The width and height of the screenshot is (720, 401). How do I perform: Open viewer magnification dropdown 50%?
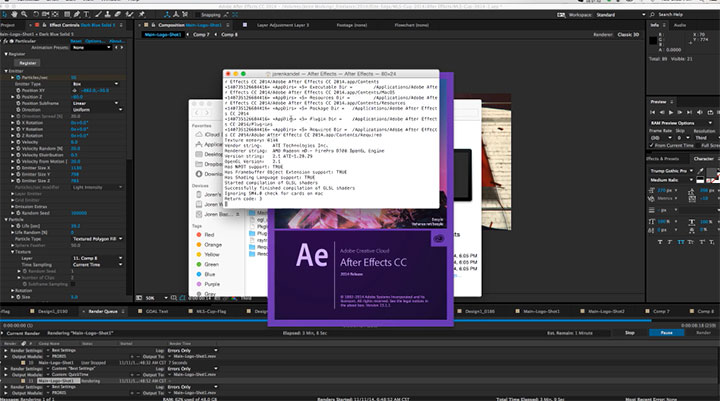[x=156, y=298]
